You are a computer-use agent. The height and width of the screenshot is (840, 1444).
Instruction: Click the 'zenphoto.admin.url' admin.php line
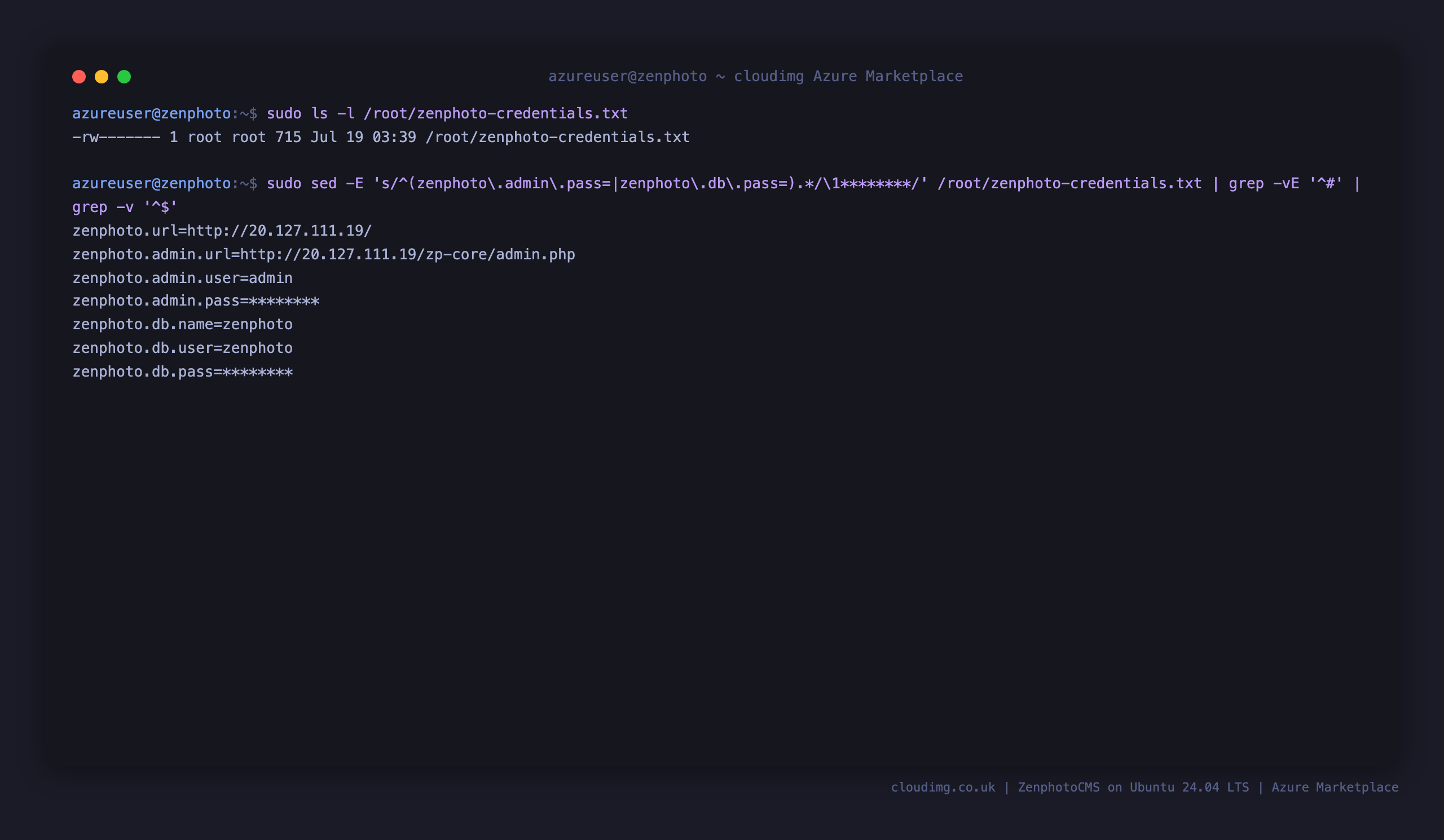(x=324, y=254)
